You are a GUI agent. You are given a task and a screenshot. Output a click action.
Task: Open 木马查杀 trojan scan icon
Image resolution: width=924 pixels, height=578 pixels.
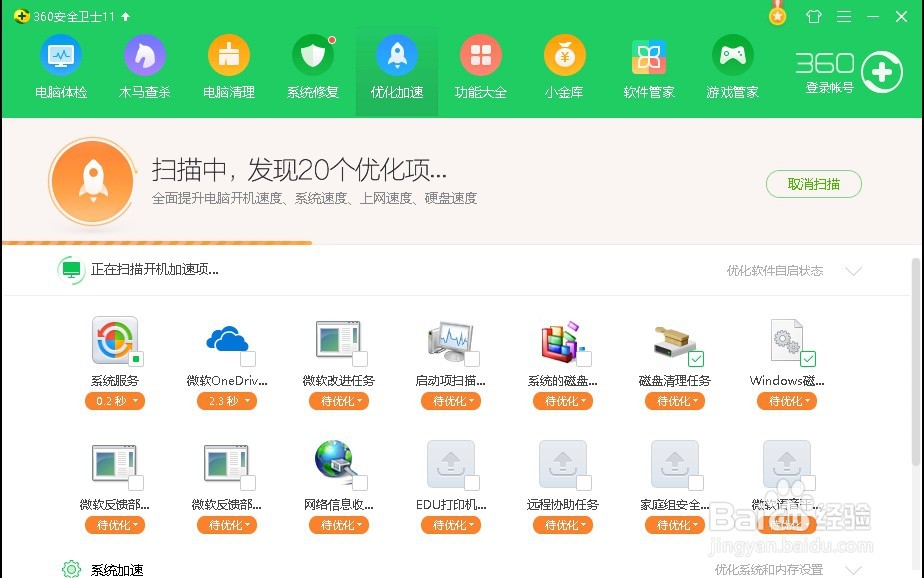[144, 55]
